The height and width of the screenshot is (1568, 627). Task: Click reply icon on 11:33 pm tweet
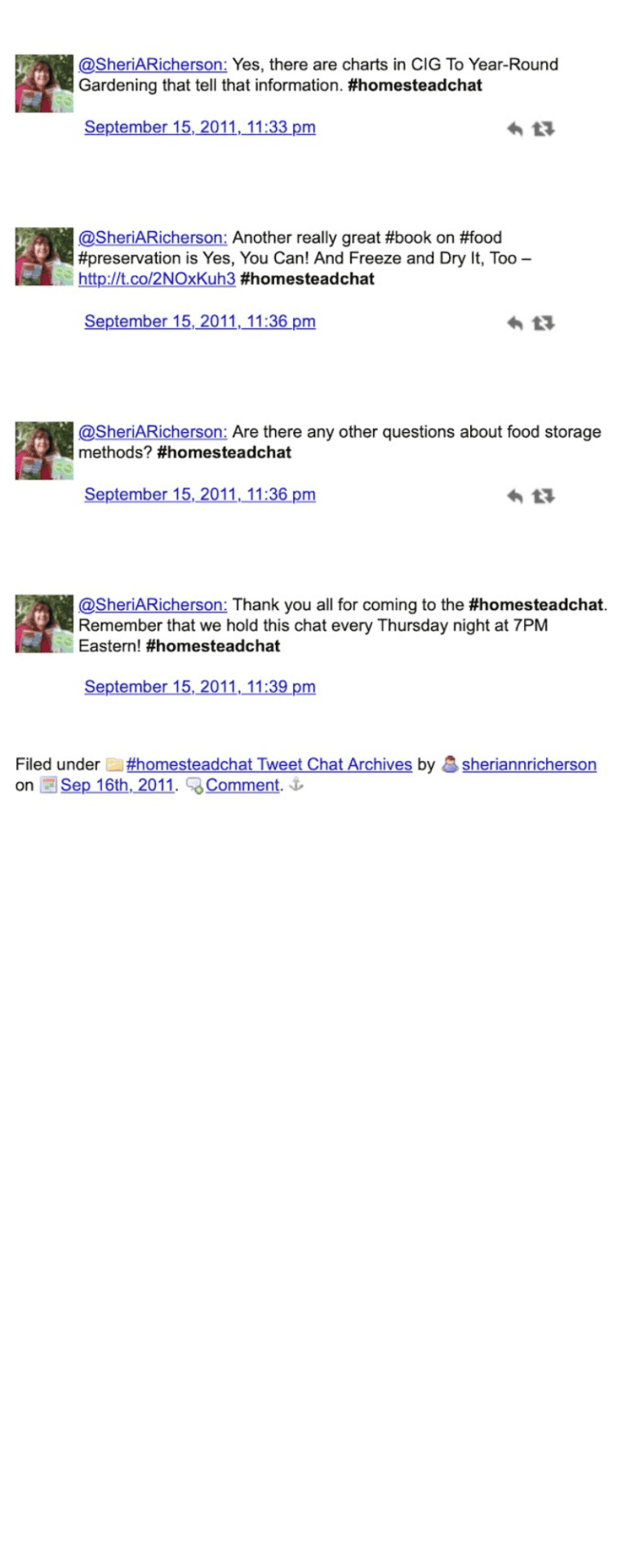514,129
